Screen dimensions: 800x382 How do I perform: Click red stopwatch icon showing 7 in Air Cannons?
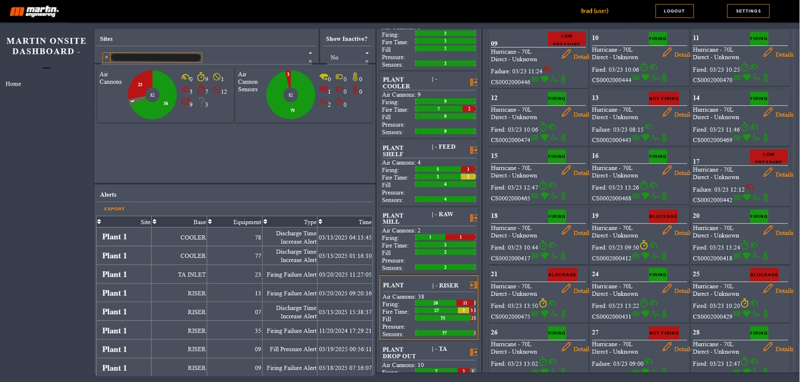coord(201,90)
